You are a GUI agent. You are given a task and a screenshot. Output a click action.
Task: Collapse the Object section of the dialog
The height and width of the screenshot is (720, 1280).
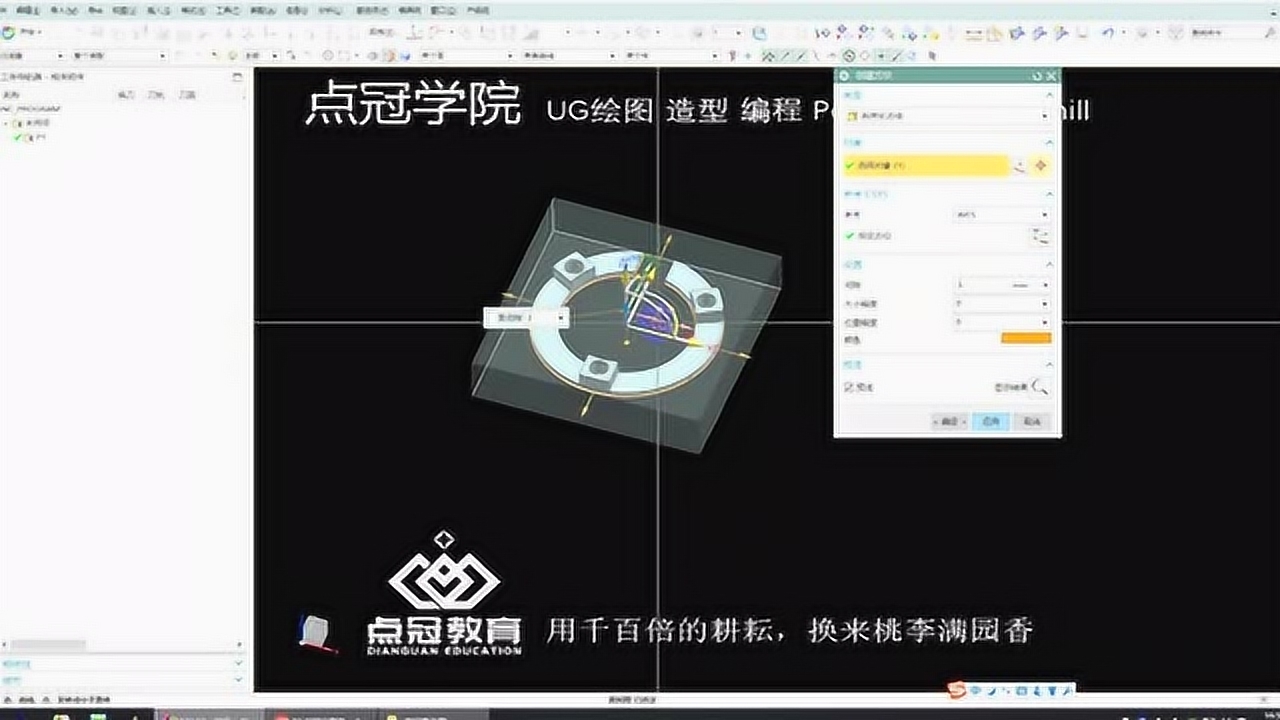(1049, 143)
